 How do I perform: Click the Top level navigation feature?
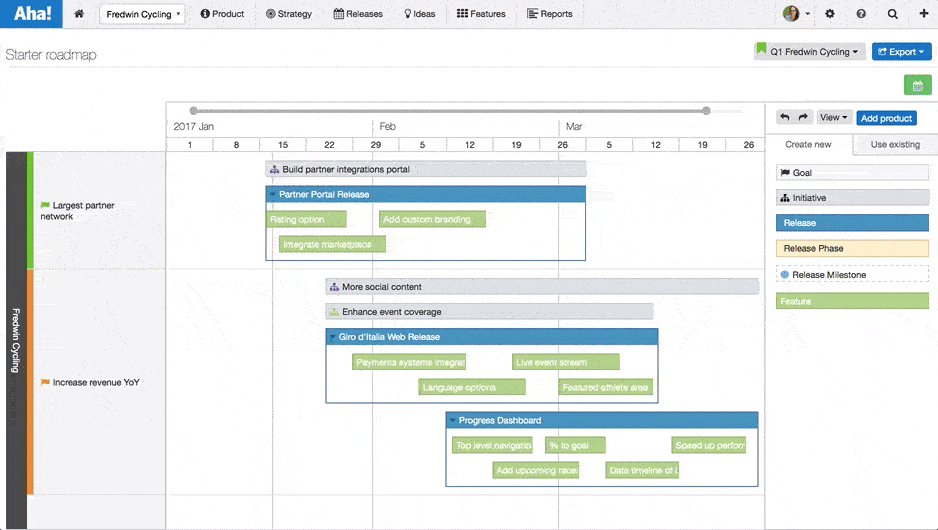(492, 446)
